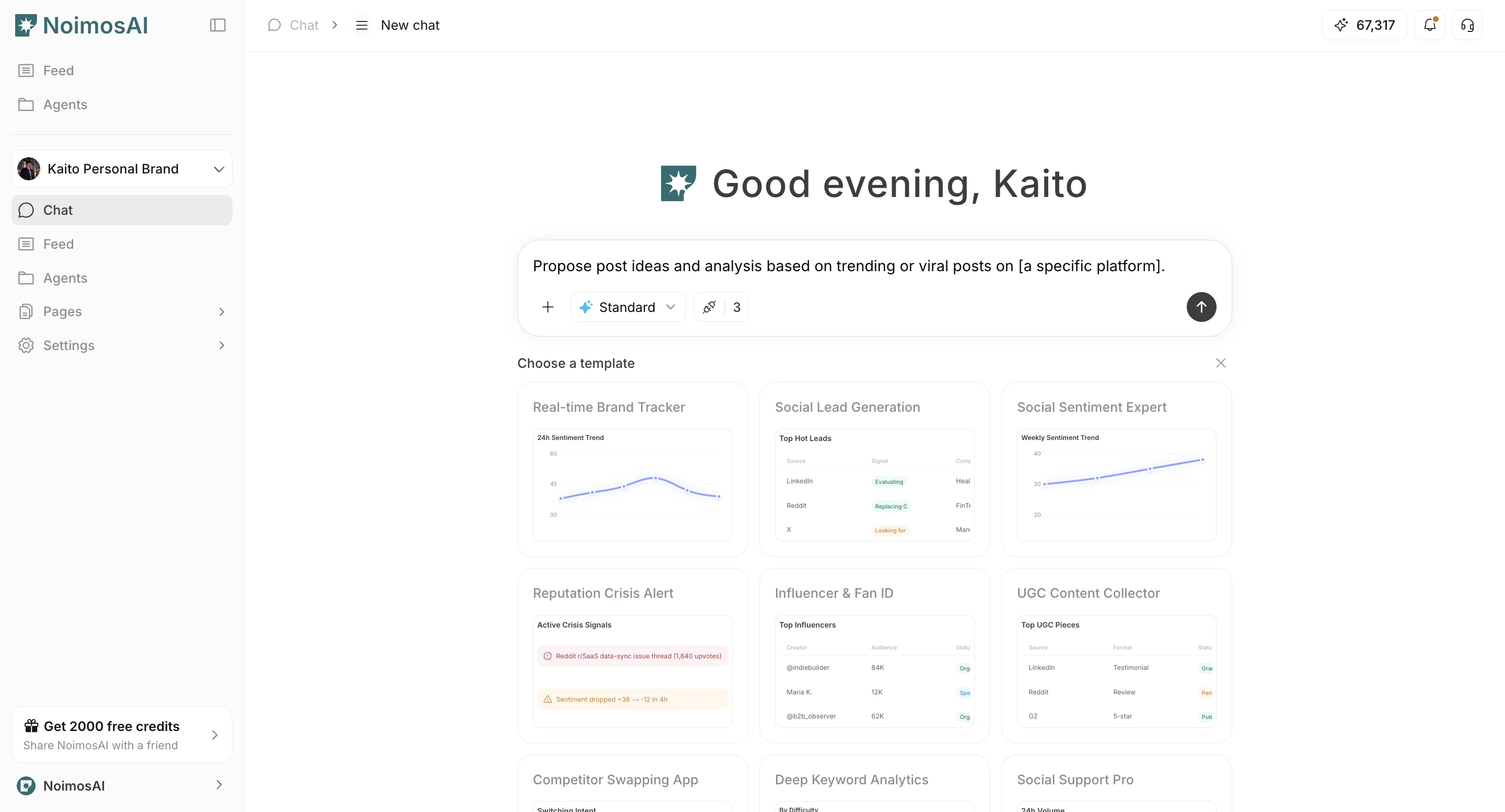The height and width of the screenshot is (812, 1505).
Task: Expand the NoimosAI account chevron
Action: 219,785
